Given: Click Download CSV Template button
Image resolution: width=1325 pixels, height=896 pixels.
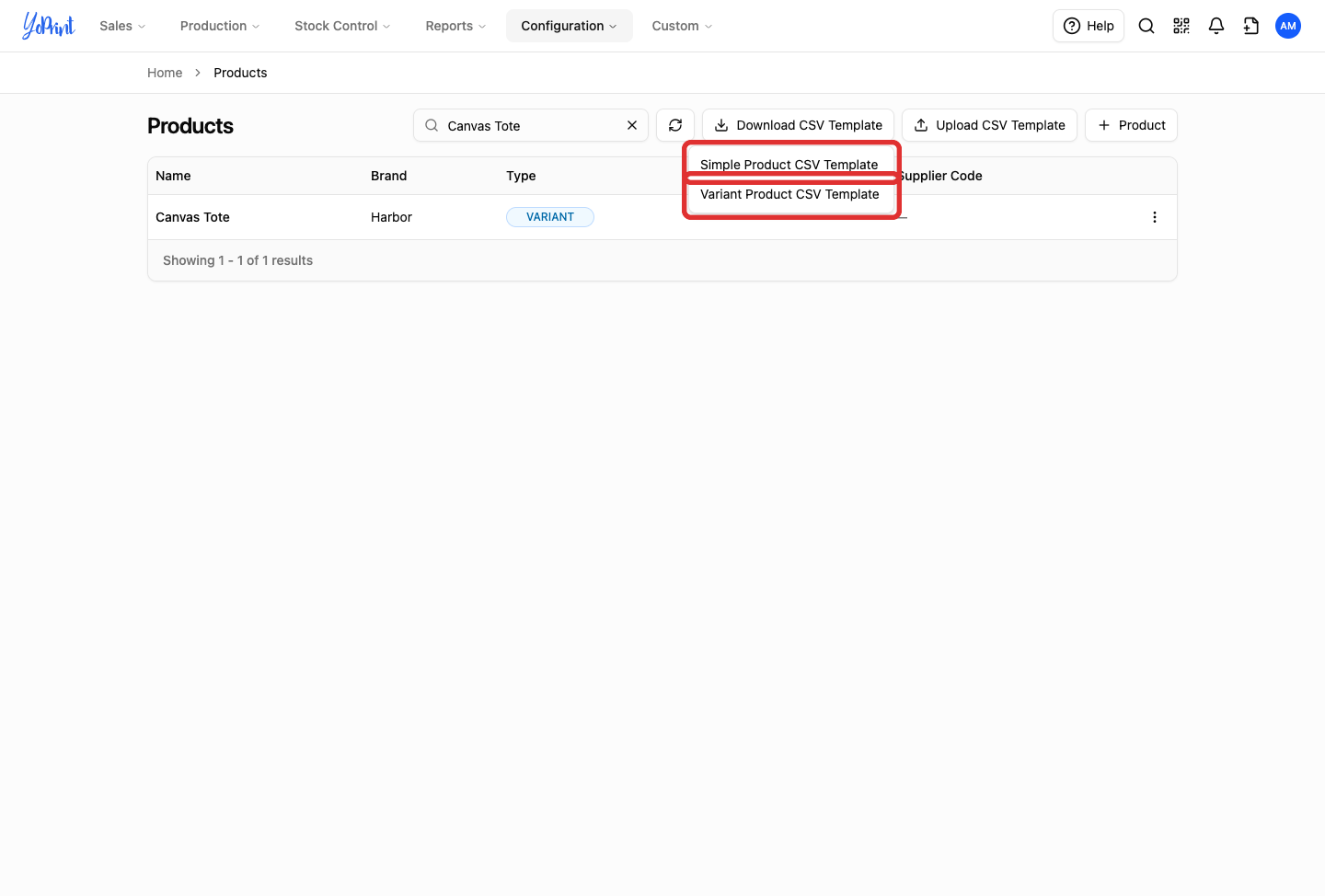Looking at the screenshot, I should pos(798,125).
